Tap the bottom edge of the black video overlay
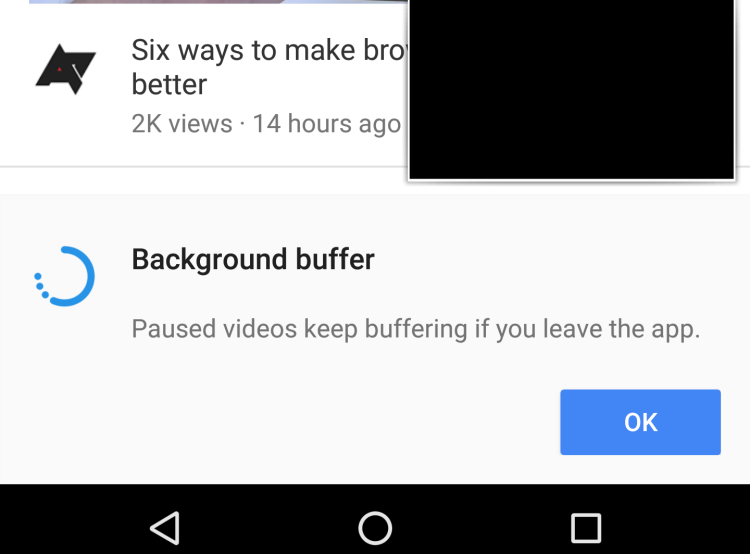The image size is (750, 554). [x=572, y=178]
